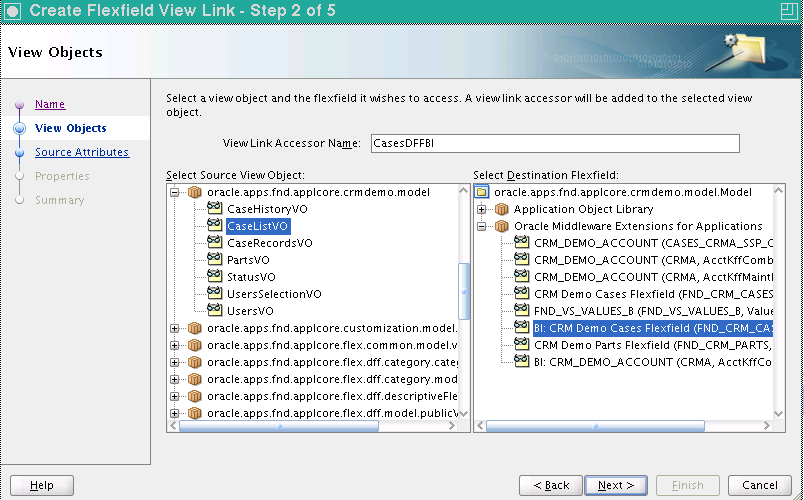Click the Next button
The image size is (804, 500).
(x=616, y=485)
